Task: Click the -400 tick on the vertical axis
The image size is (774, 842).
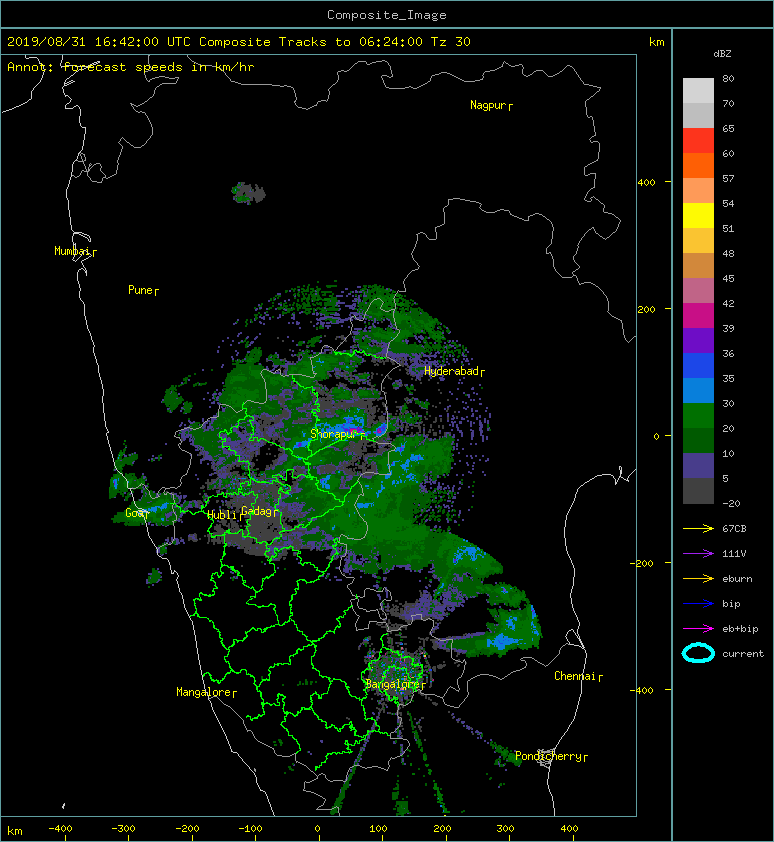Action: [x=642, y=691]
